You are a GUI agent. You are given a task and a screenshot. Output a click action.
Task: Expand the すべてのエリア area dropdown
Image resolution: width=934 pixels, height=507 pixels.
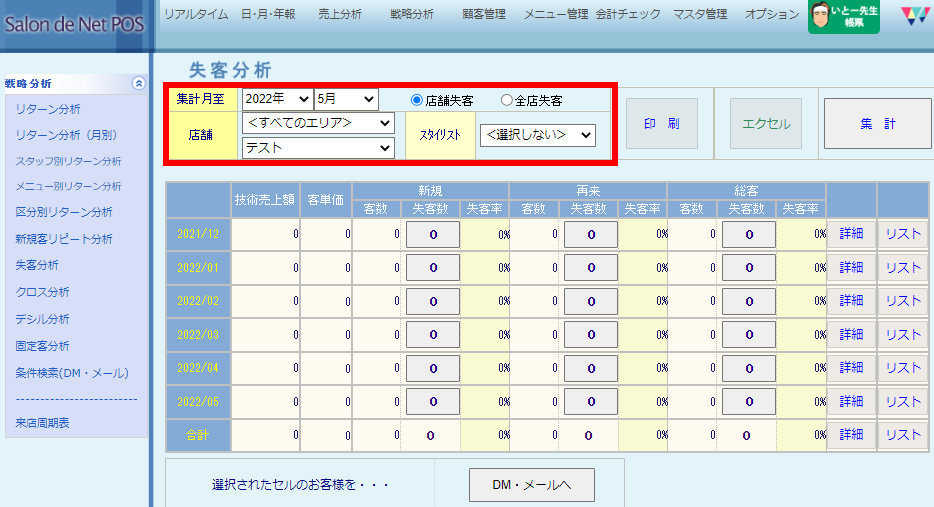(318, 123)
